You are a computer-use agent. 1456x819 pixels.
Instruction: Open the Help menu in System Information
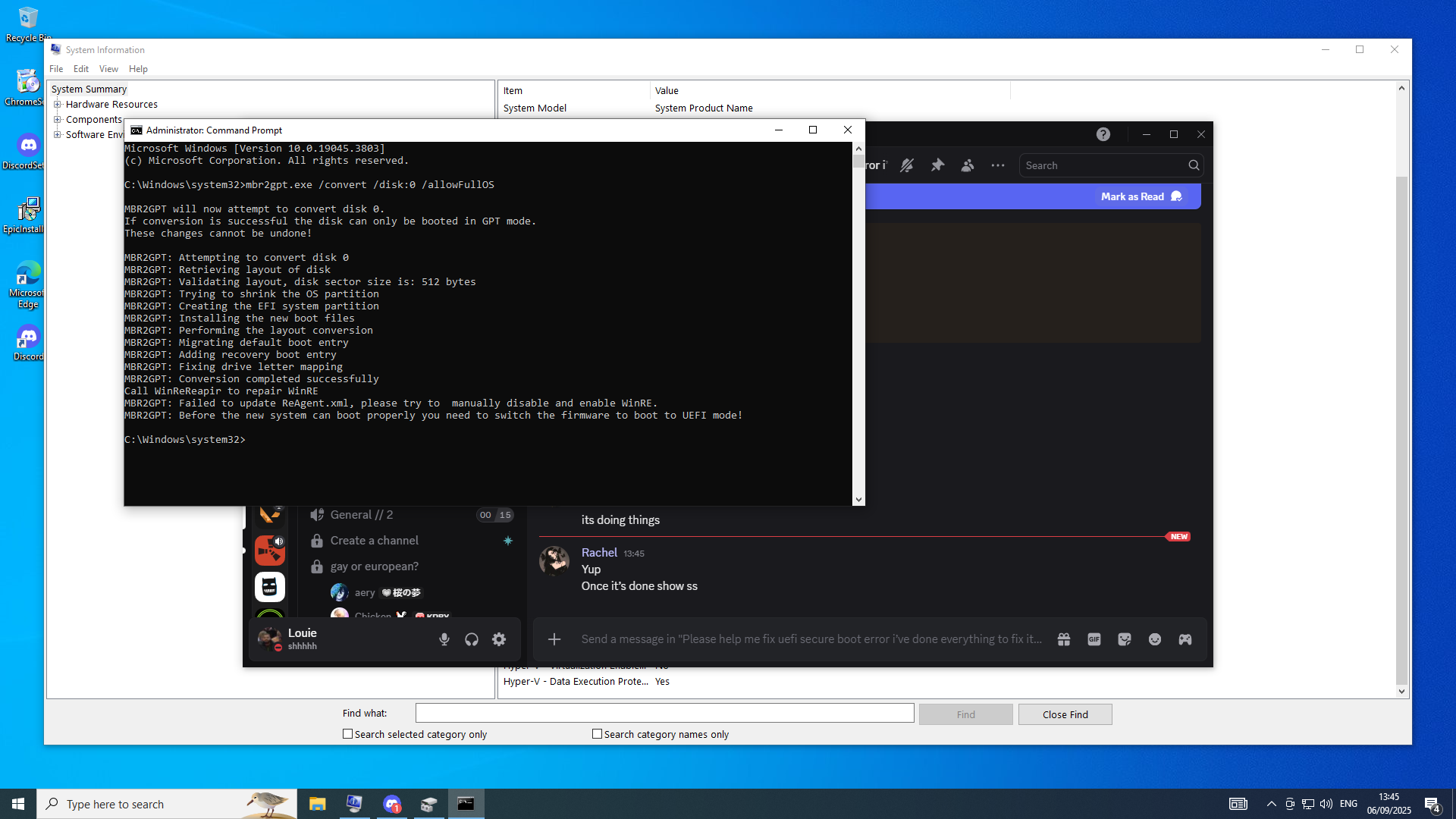coord(138,69)
